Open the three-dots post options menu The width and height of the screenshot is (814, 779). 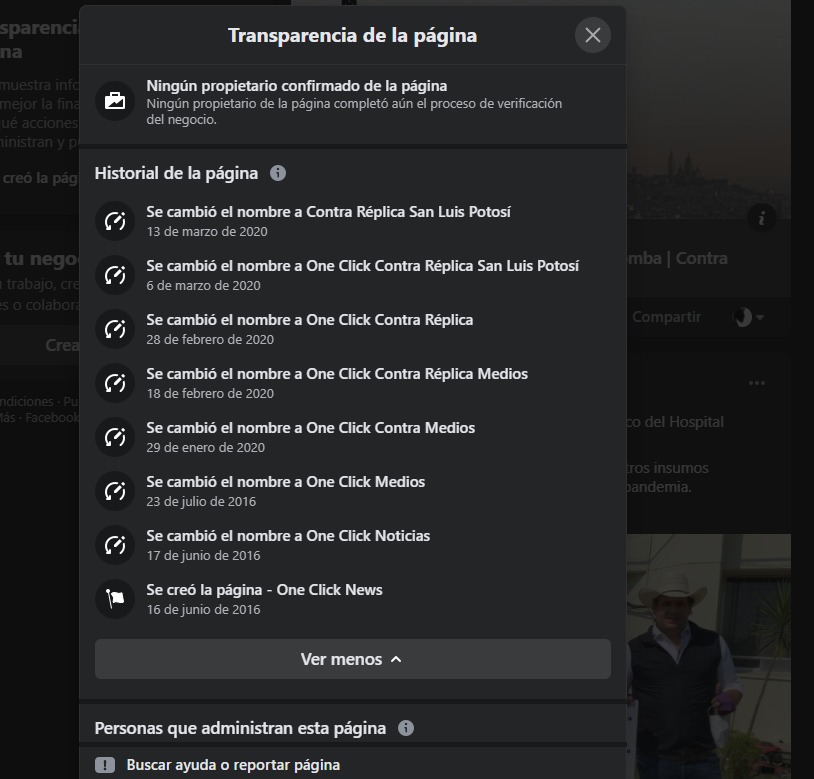(x=757, y=383)
